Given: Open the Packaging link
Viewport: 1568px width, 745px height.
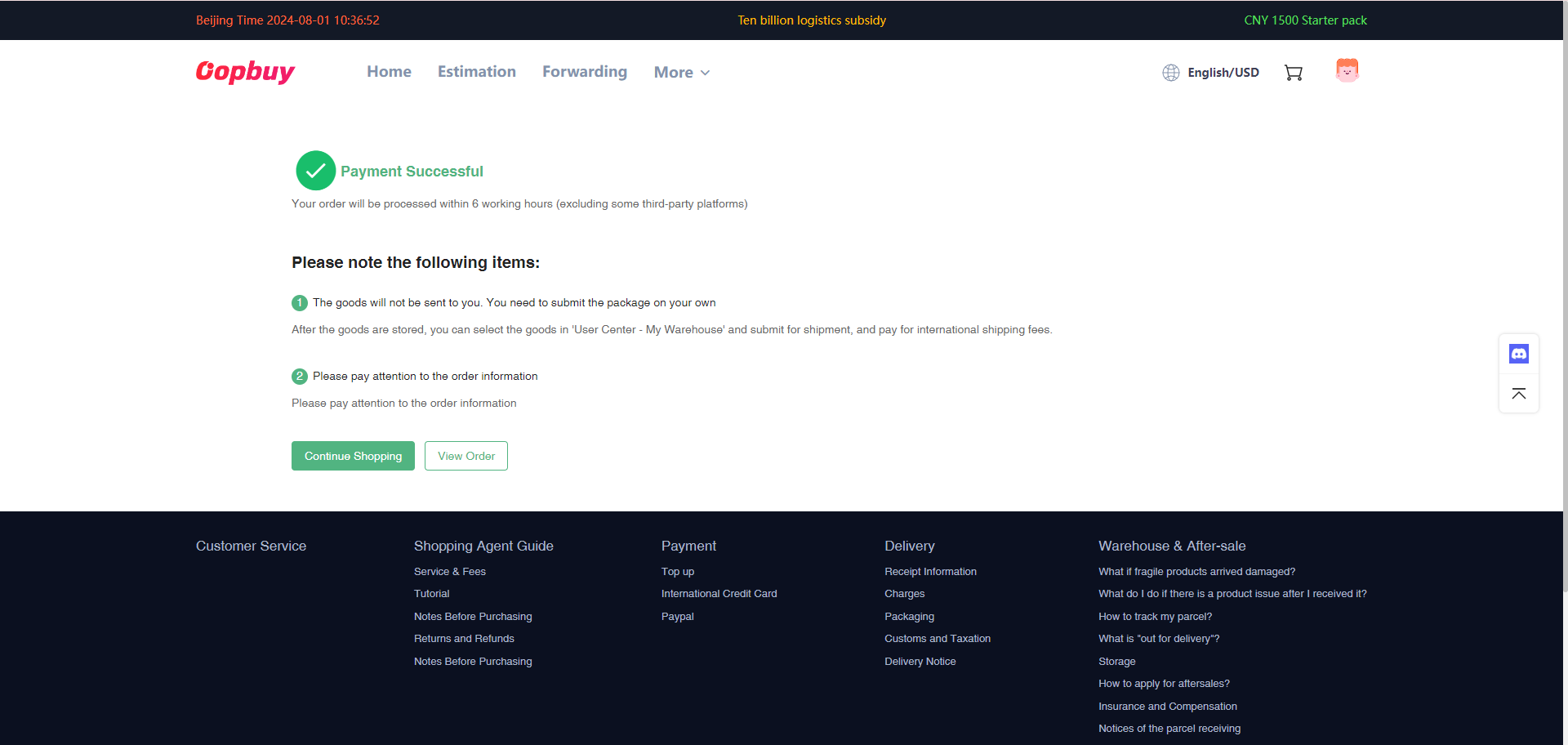Looking at the screenshot, I should click(909, 617).
